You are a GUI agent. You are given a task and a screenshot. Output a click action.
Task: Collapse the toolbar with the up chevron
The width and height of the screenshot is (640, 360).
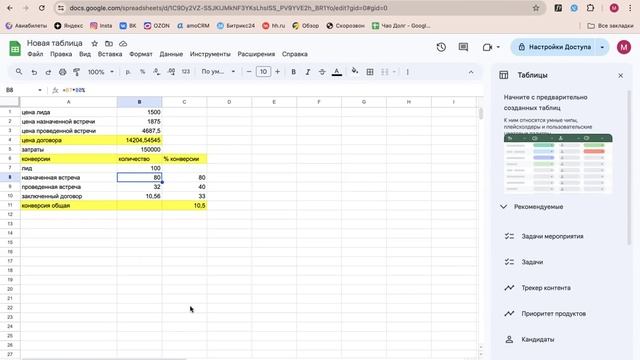tap(471, 72)
